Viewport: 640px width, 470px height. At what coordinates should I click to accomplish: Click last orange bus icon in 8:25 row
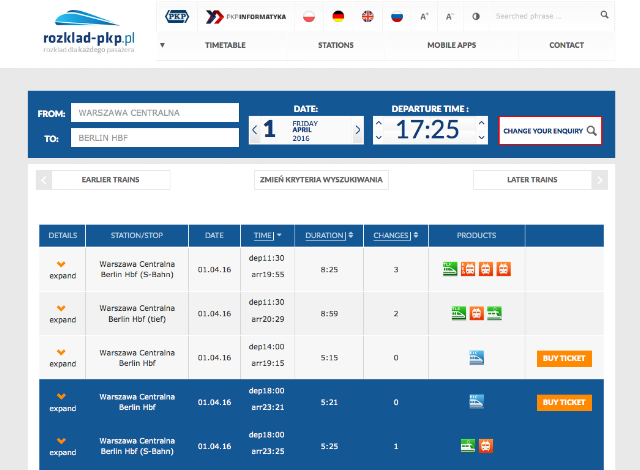[x=504, y=269]
